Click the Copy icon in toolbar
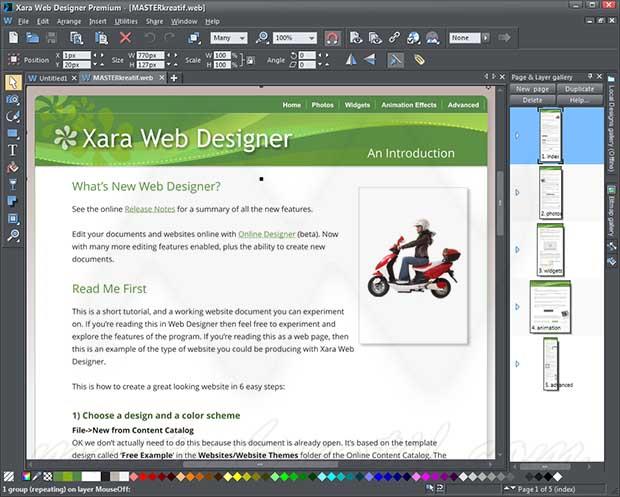This screenshot has width=620, height=497. coord(76,38)
